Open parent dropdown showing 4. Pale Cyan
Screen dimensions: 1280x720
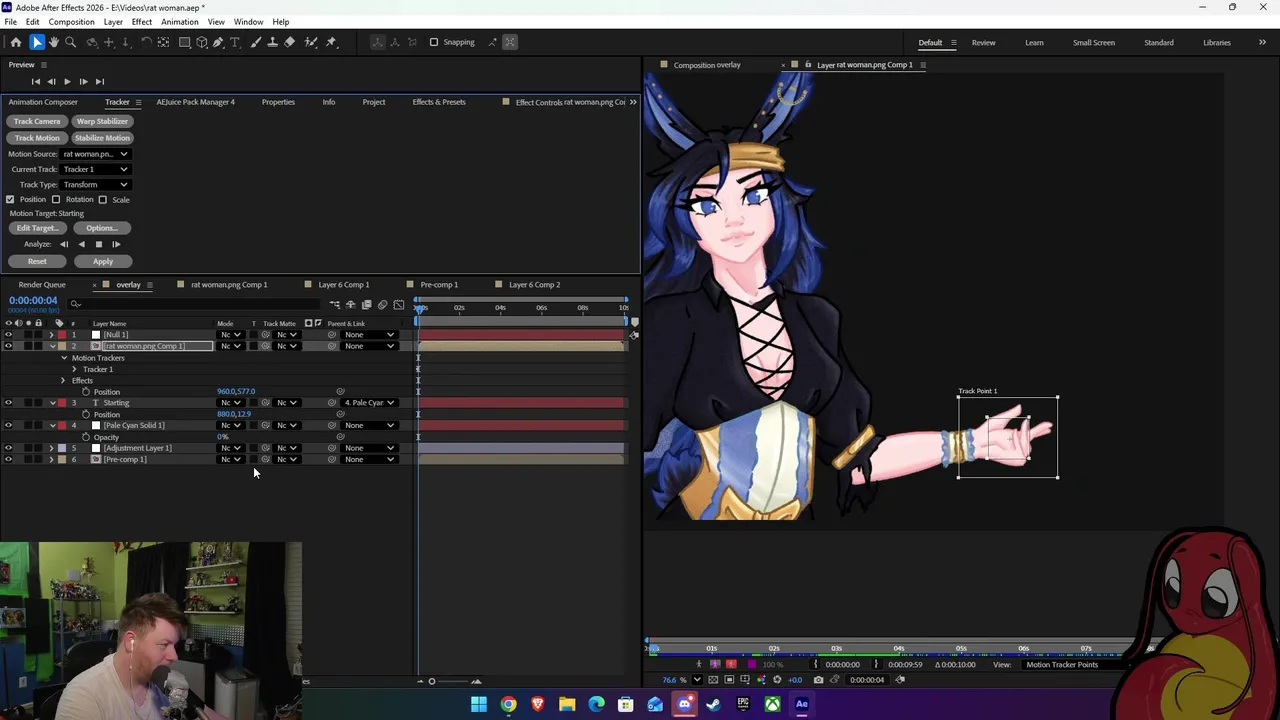369,402
